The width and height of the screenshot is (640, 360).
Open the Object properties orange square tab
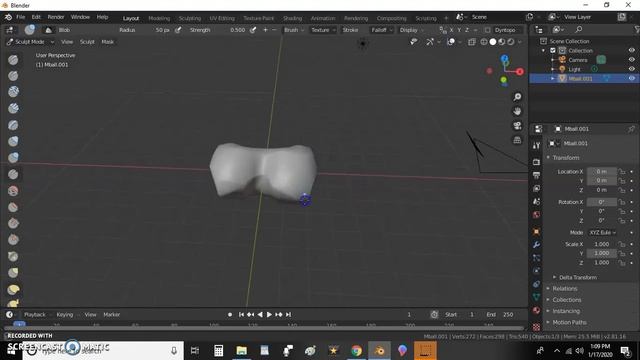[536, 231]
